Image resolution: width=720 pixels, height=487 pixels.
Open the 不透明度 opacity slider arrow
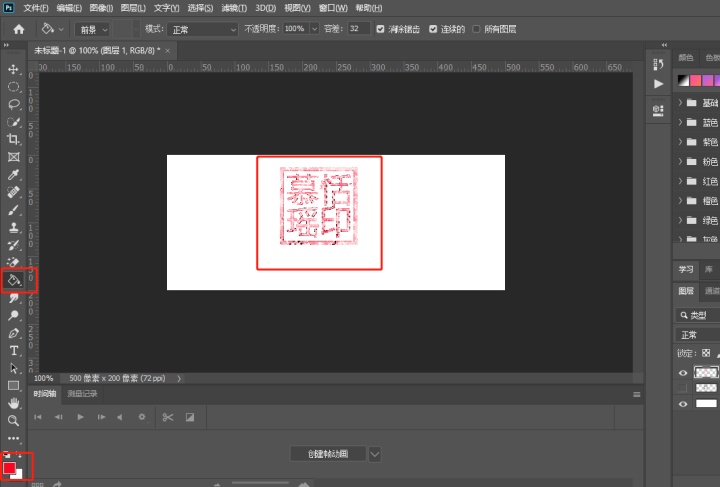pyautogui.click(x=315, y=29)
